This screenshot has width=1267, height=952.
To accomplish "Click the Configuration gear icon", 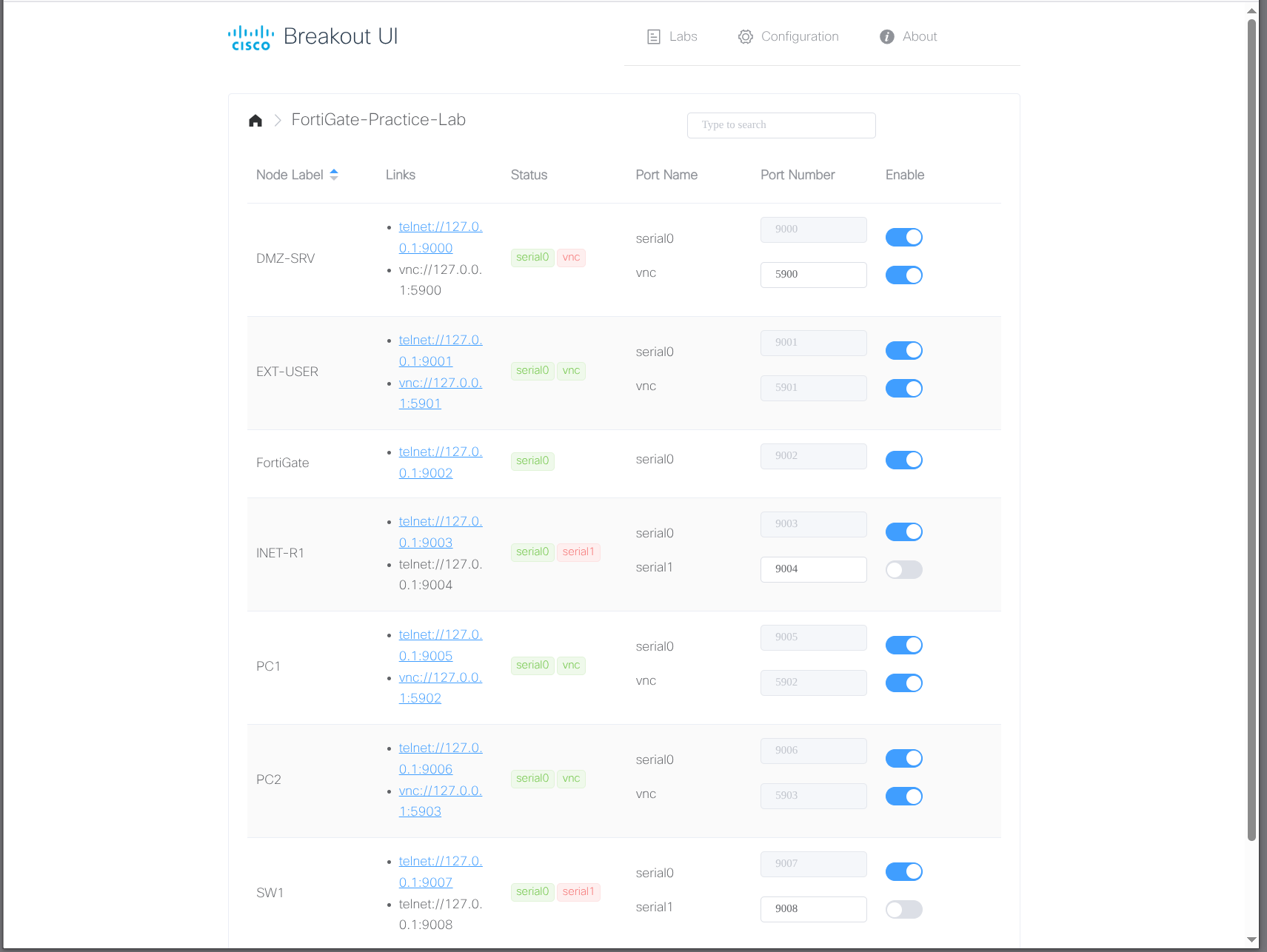I will pos(746,37).
